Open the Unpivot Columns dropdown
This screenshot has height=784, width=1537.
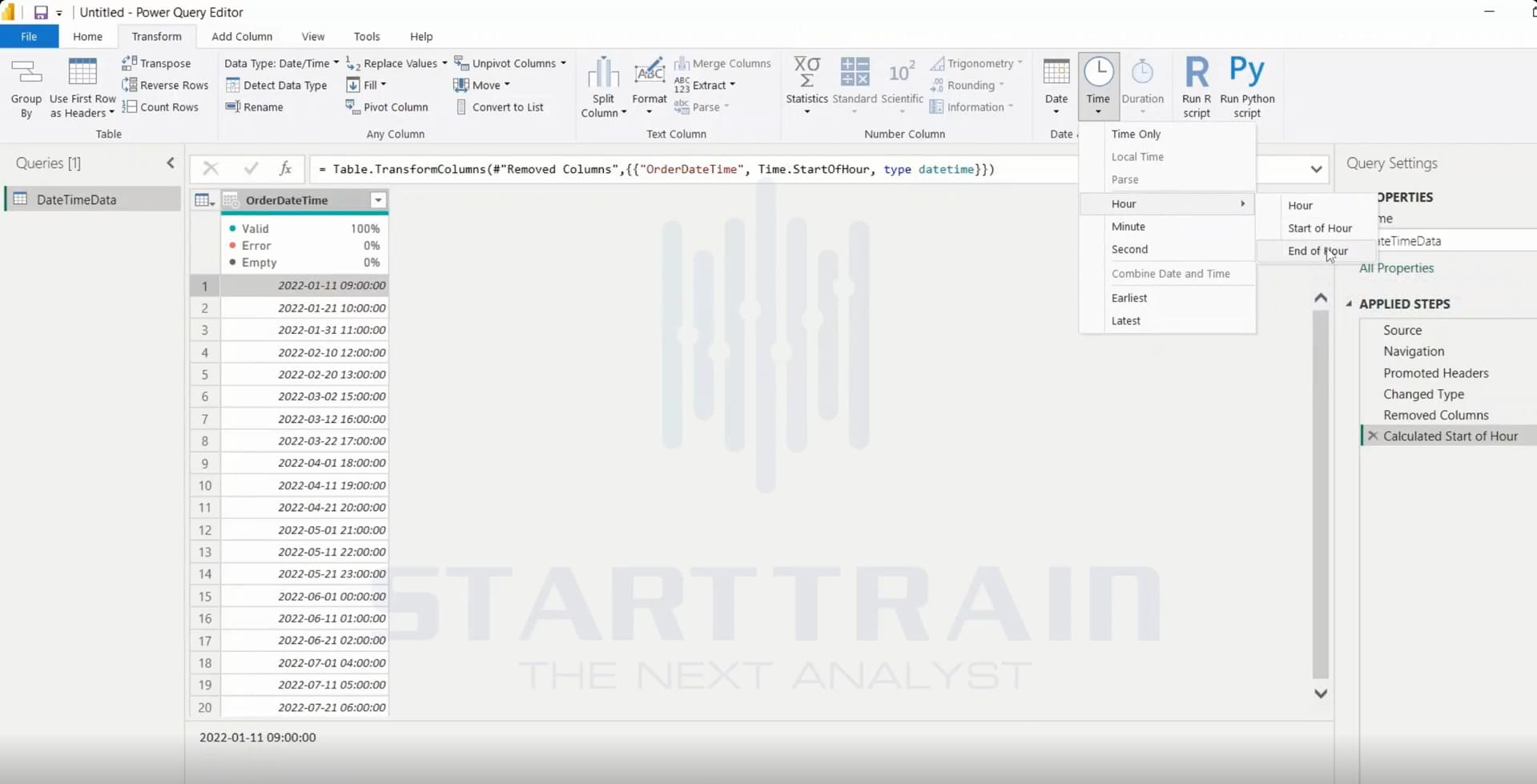(x=510, y=63)
